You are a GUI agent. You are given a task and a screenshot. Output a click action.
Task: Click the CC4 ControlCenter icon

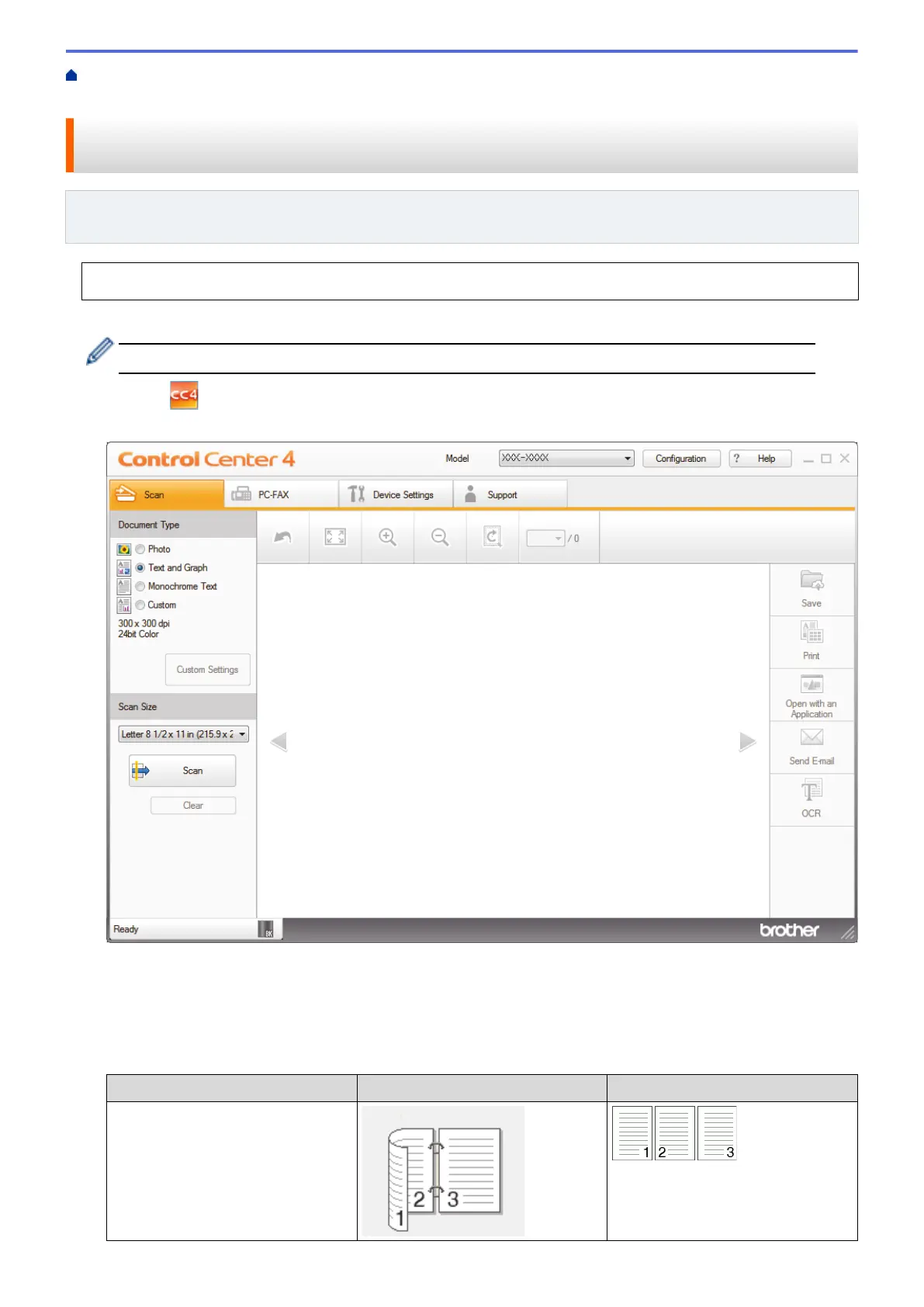[184, 394]
